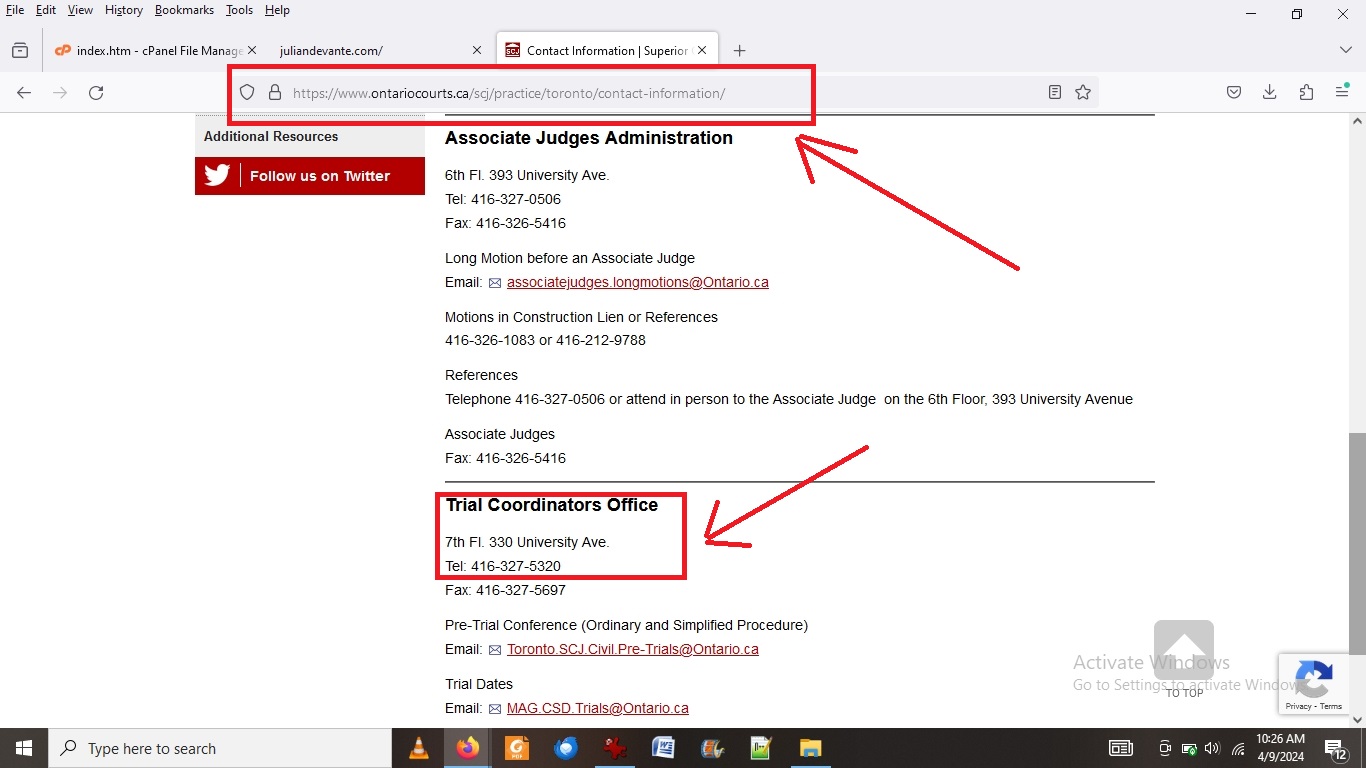Click the Reload page icon
The width and height of the screenshot is (1366, 768).
tap(96, 93)
